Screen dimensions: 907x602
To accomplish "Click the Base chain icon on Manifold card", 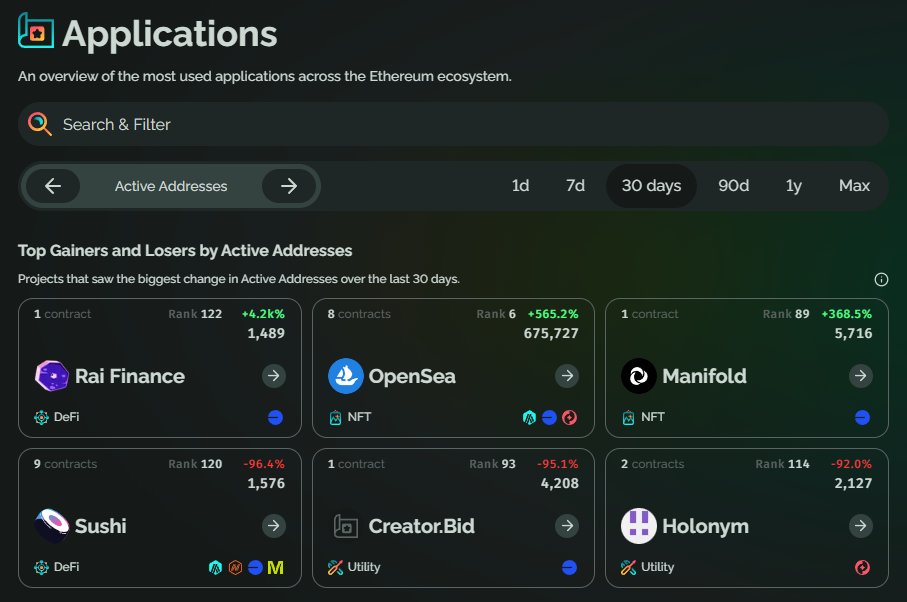I will point(862,418).
